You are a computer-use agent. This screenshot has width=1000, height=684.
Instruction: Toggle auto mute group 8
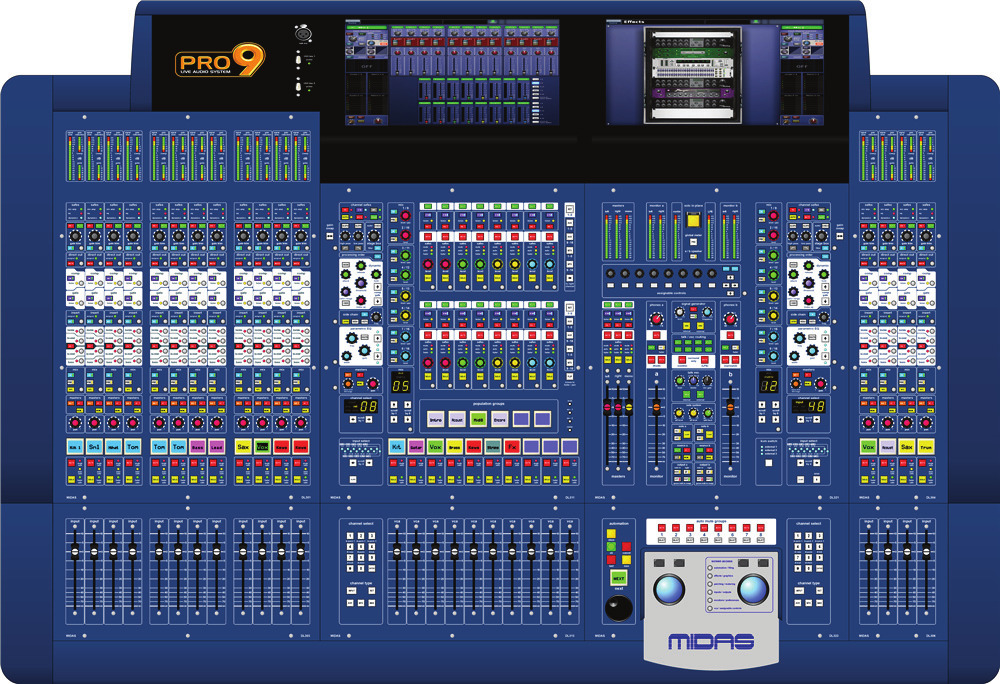point(760,528)
